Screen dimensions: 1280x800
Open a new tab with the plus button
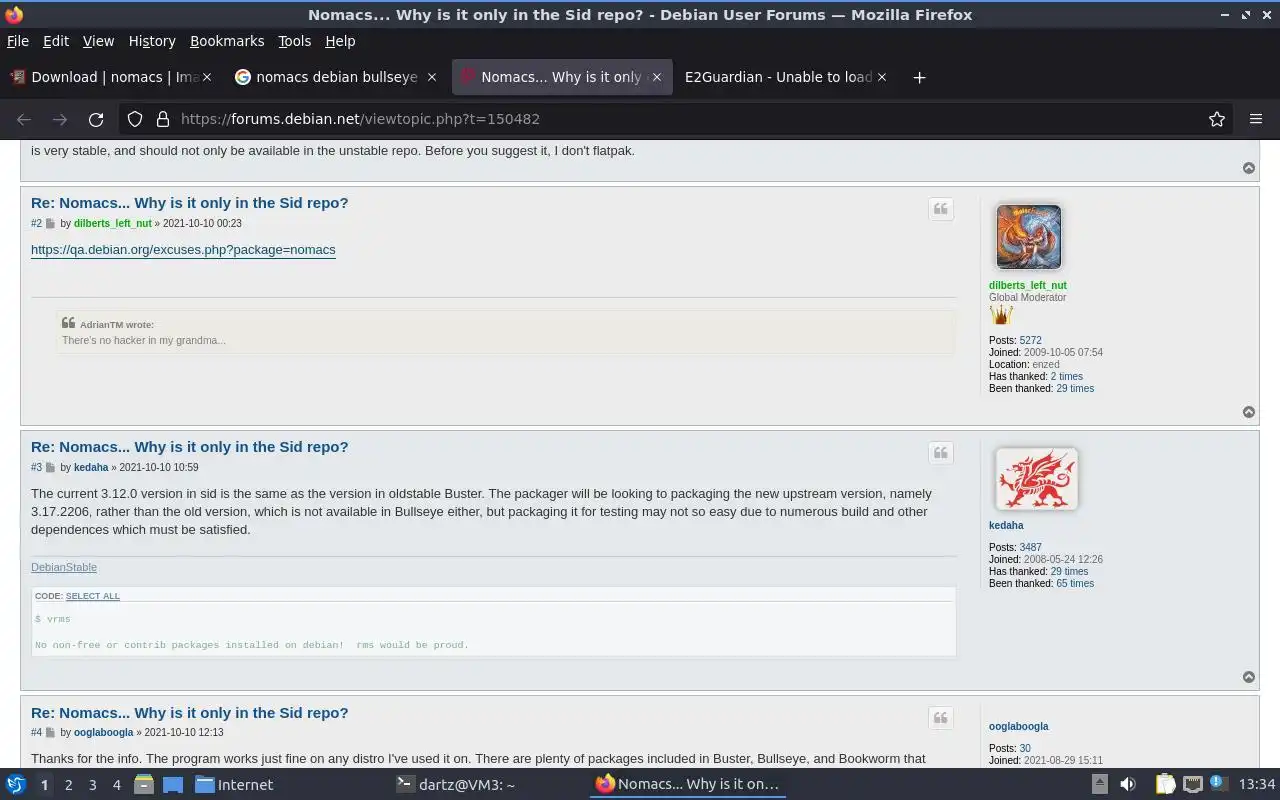[x=919, y=77]
